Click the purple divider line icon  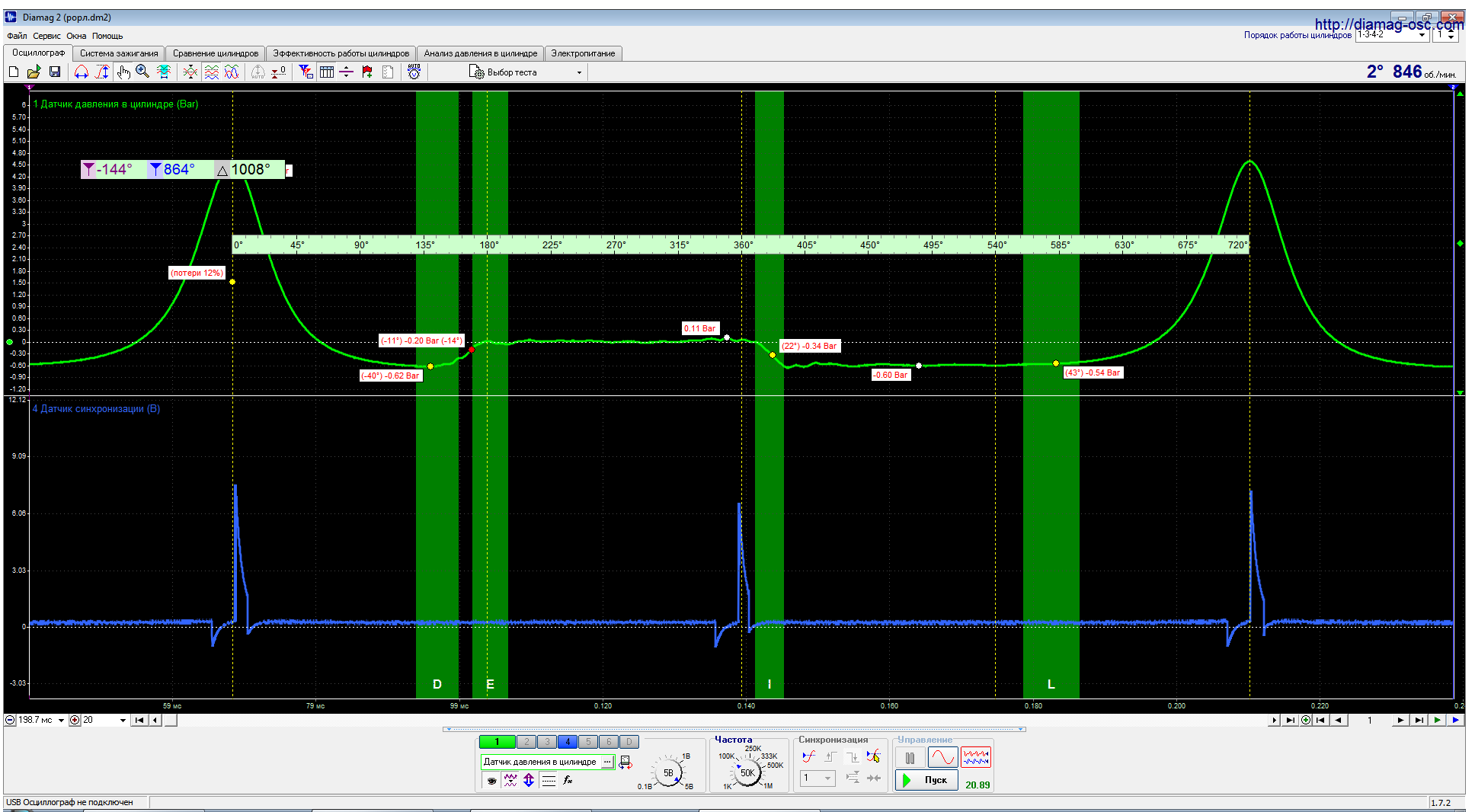[x=346, y=72]
